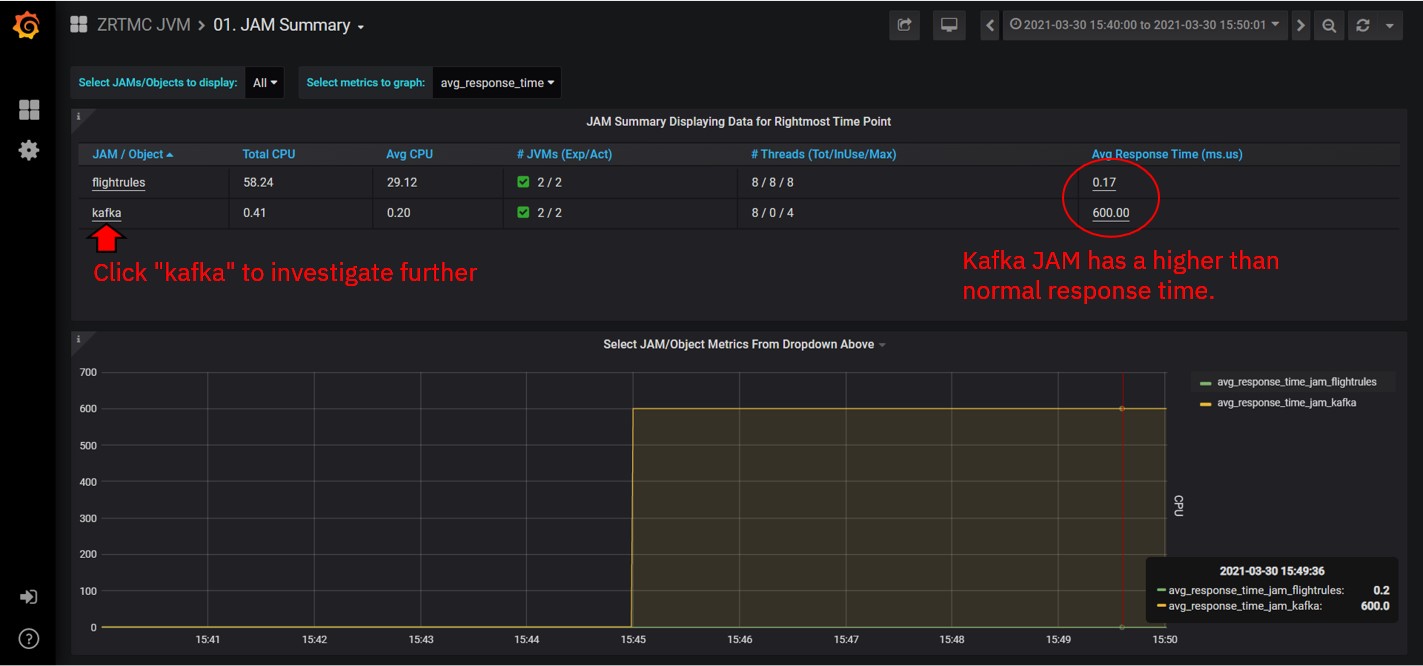The image size is (1423, 666).
Task: Click flightrules threads value 8 / 8 / 8
Action: tap(772, 183)
